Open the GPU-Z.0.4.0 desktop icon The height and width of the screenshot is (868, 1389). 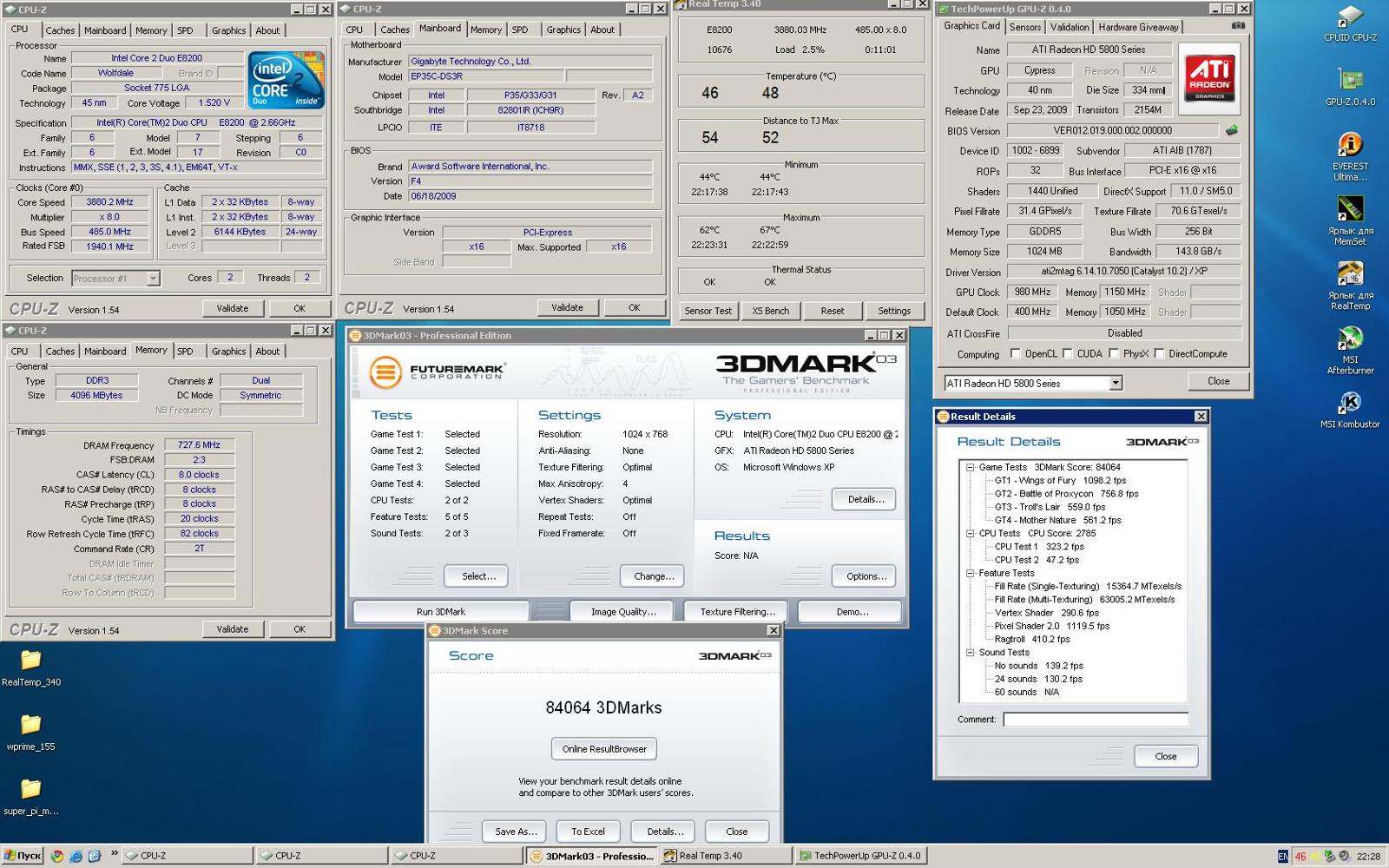(1350, 87)
